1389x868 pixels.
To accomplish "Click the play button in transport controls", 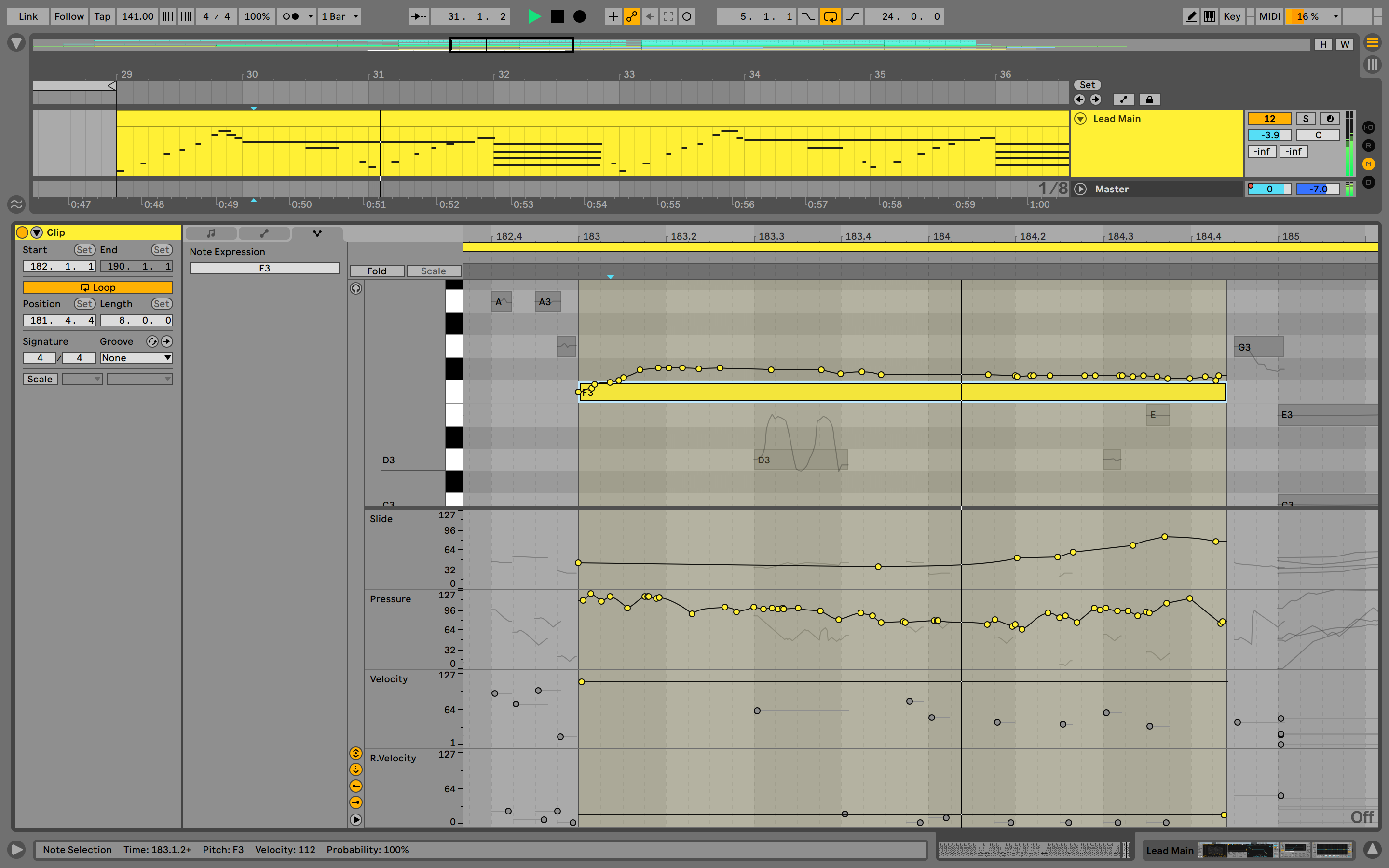I will pos(532,15).
